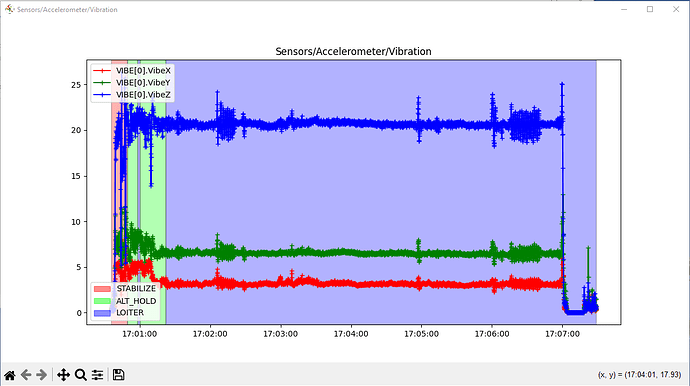Screen dimensions: 690x386
Task: Go forward to next plot view
Action: tap(42, 375)
